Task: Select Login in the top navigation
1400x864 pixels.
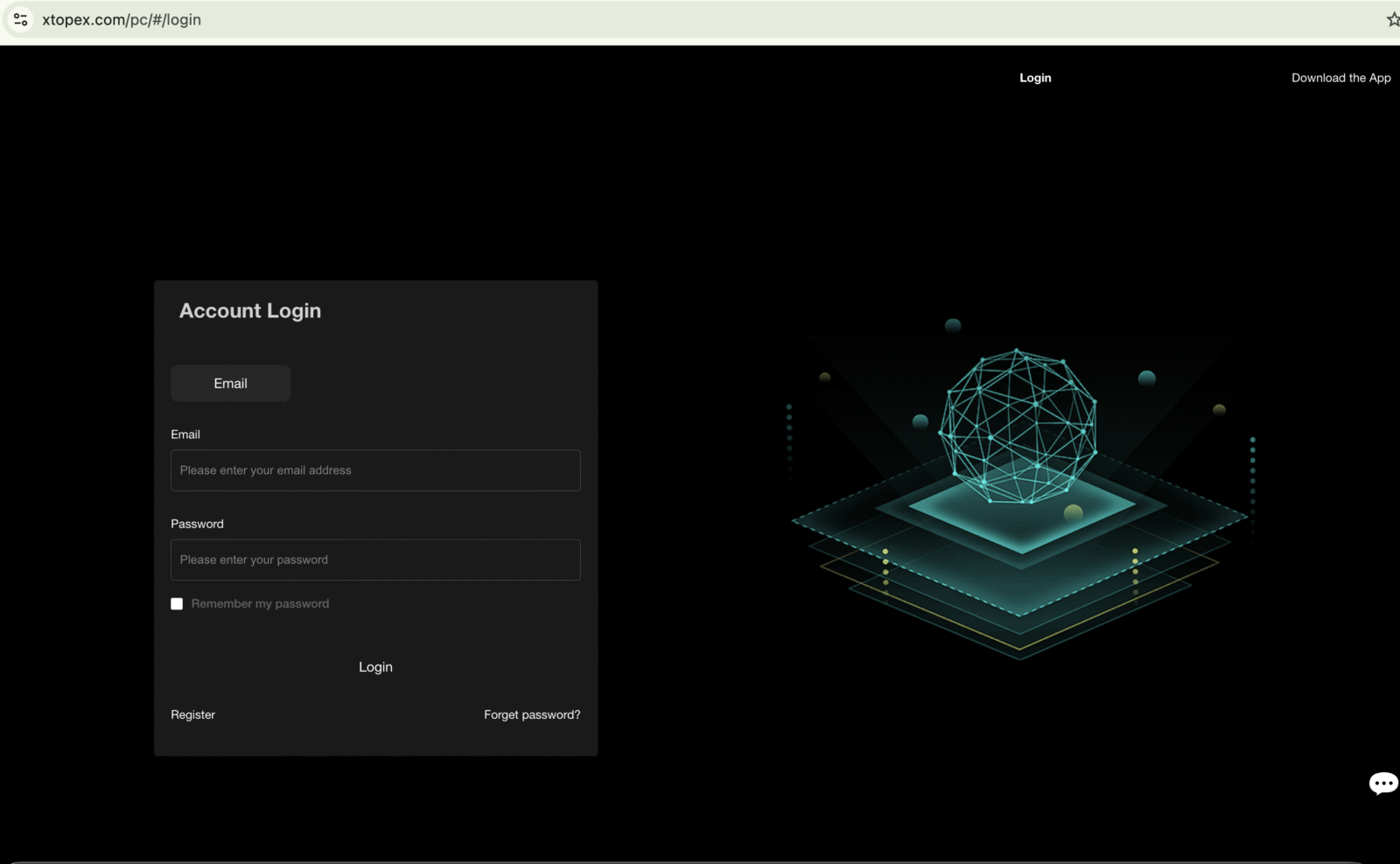Action: point(1035,78)
